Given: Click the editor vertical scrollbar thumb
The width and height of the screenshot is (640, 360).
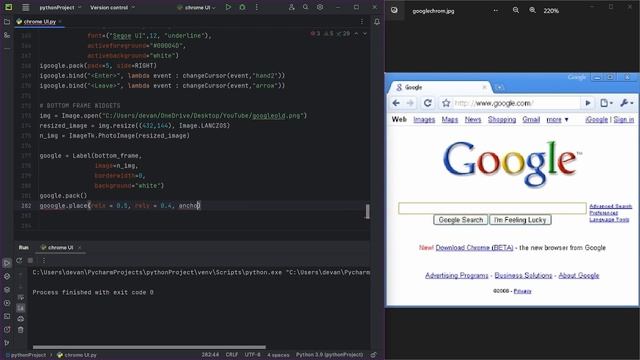Looking at the screenshot, I should (368, 211).
